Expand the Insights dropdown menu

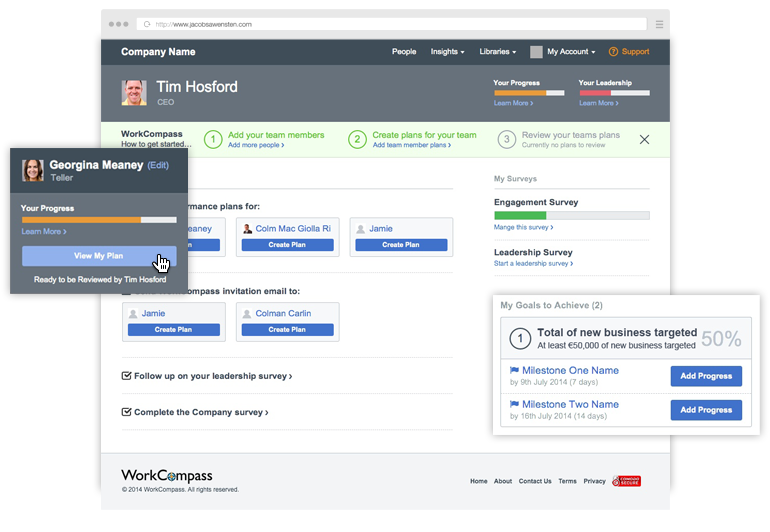click(447, 52)
